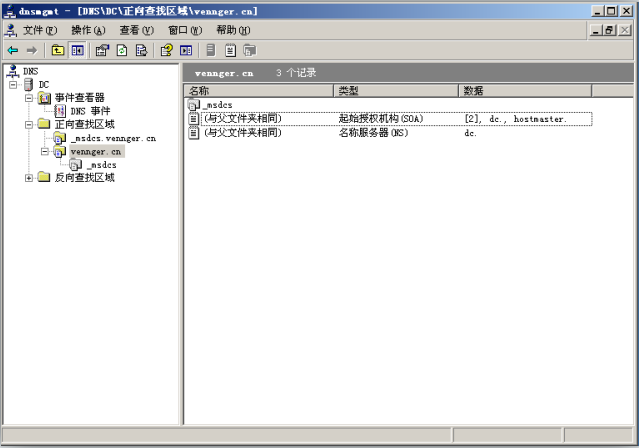Maximize the dnsmgmt main window

click(x=611, y=11)
